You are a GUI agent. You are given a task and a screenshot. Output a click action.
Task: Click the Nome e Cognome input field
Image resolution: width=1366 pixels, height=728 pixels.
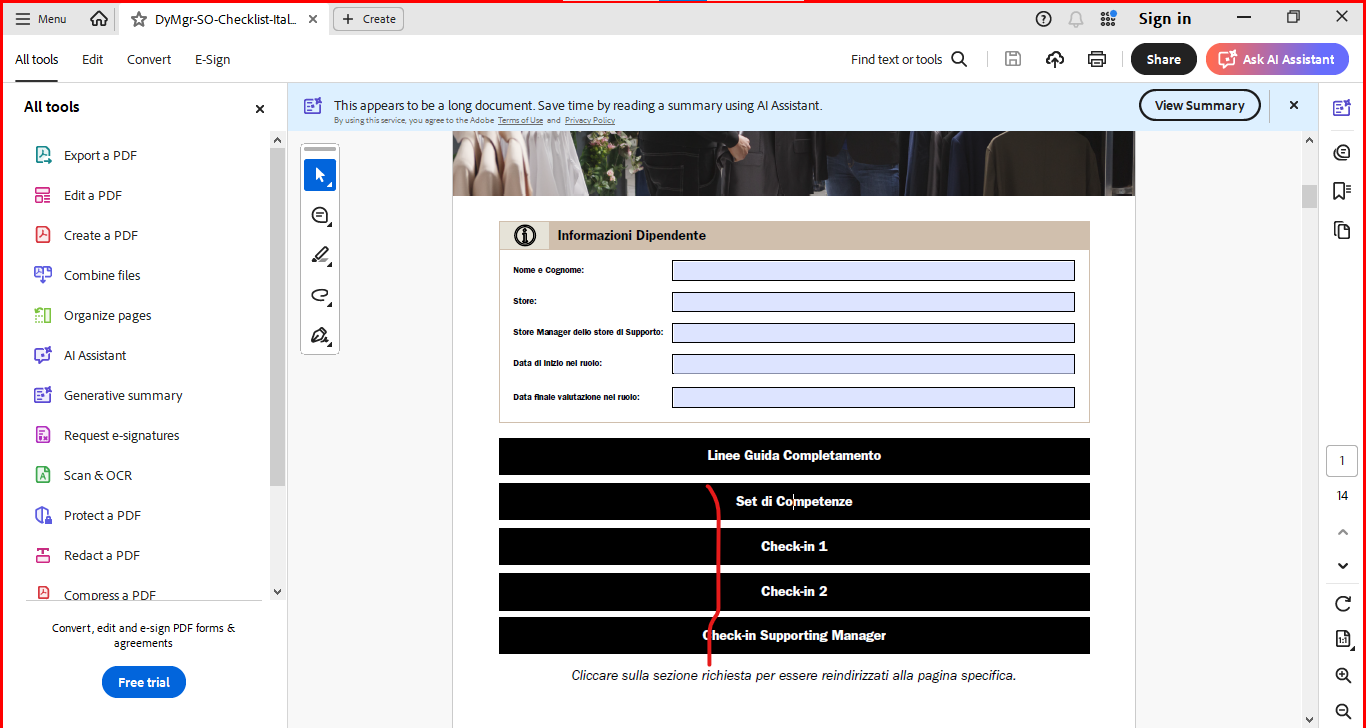coord(873,271)
